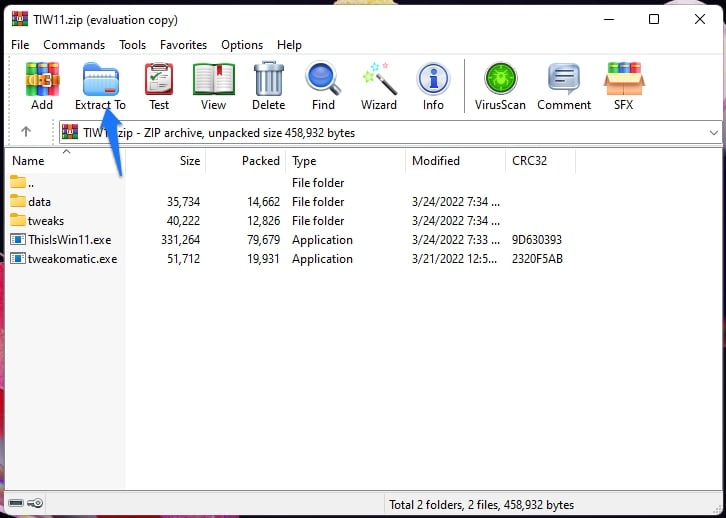Click size value 331,264

tap(181, 240)
